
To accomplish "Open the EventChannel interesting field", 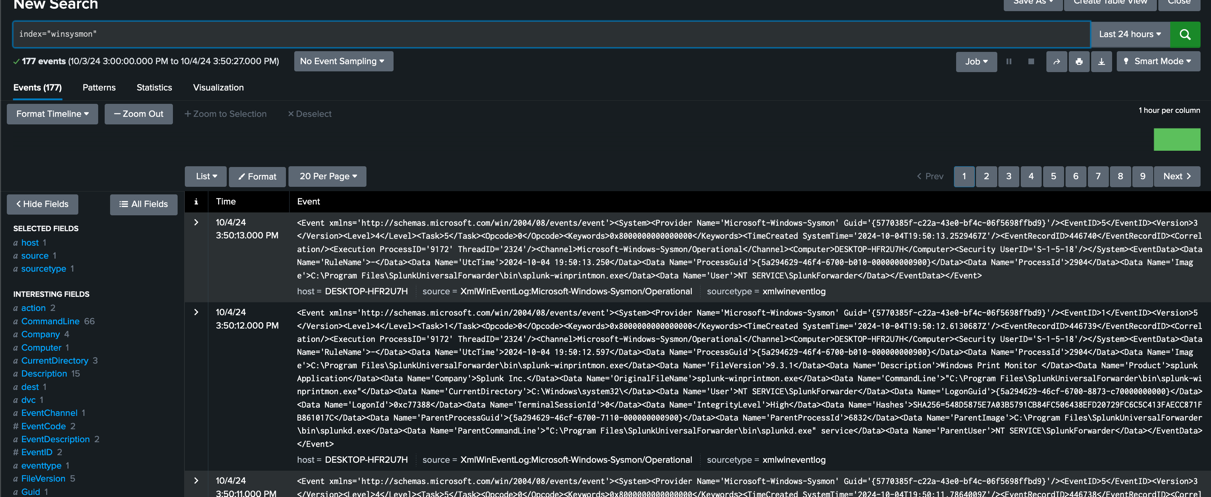I will pyautogui.click(x=49, y=413).
